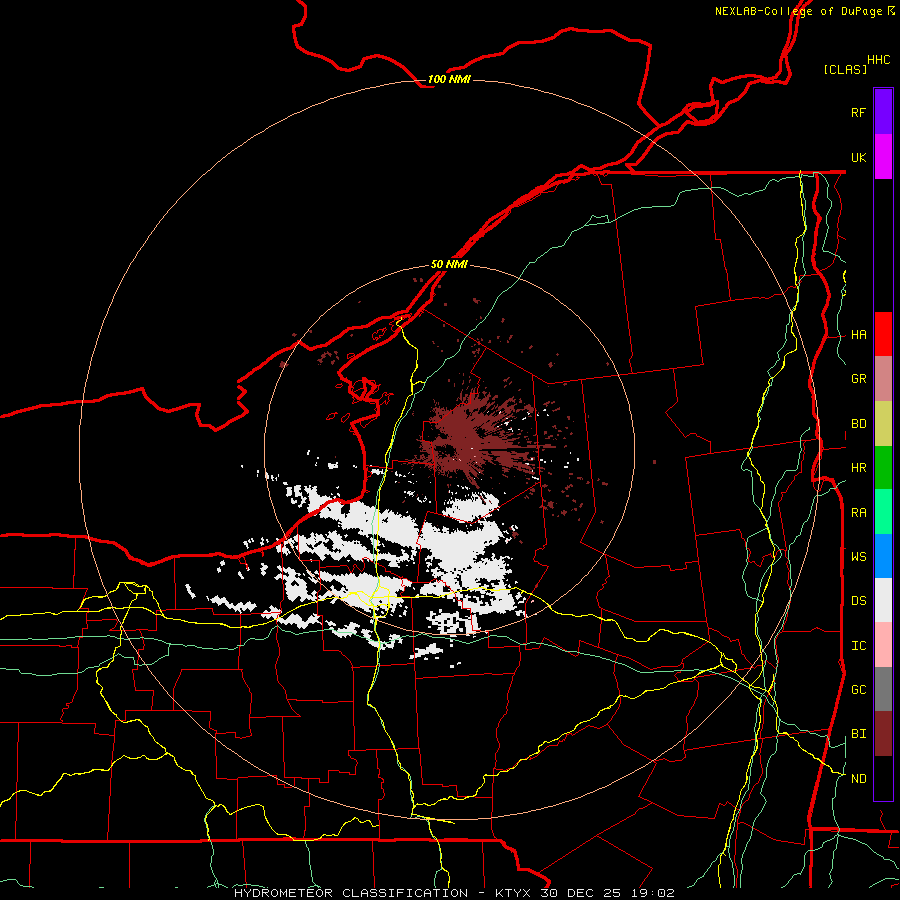Click the black ND no data swatch

coord(883,778)
